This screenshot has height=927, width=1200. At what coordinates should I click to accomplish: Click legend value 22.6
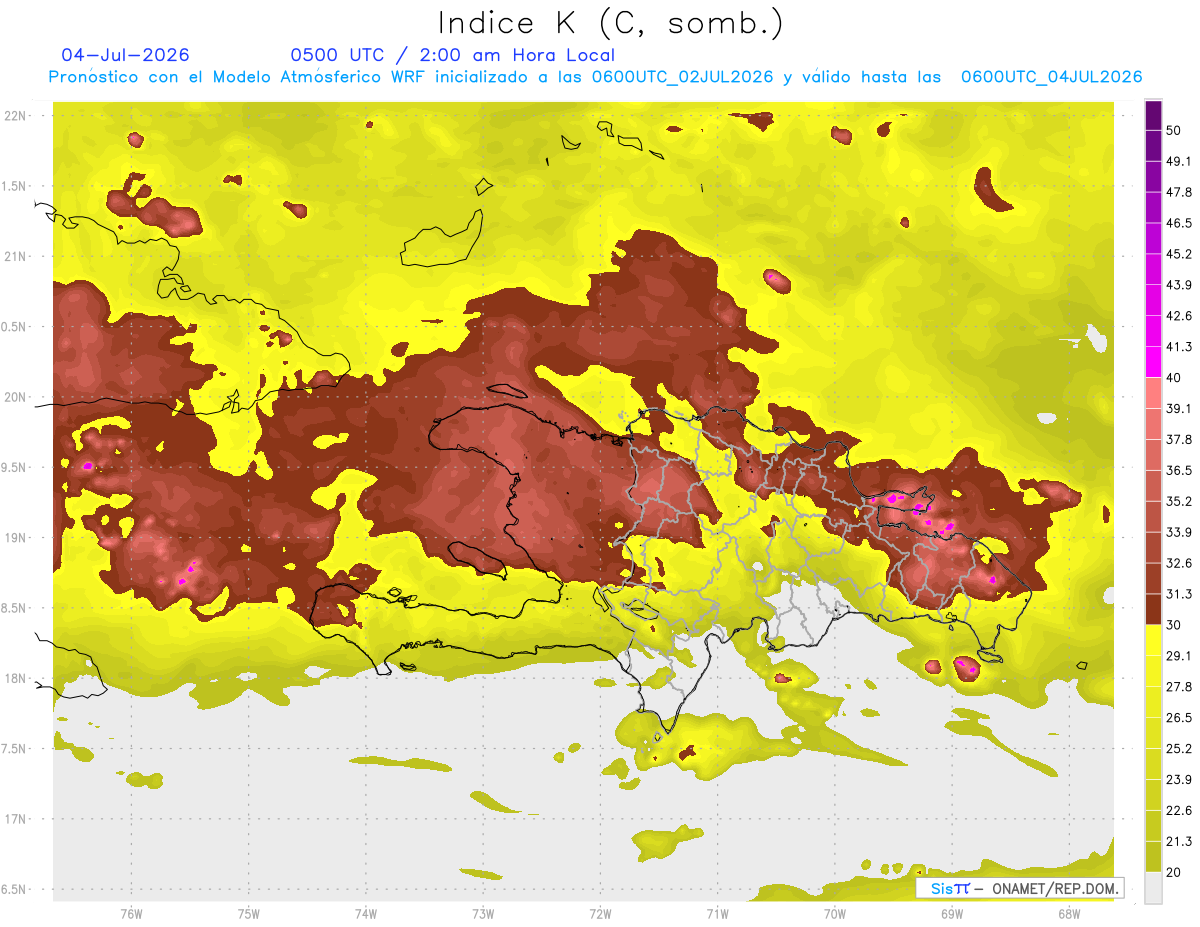click(x=1179, y=810)
